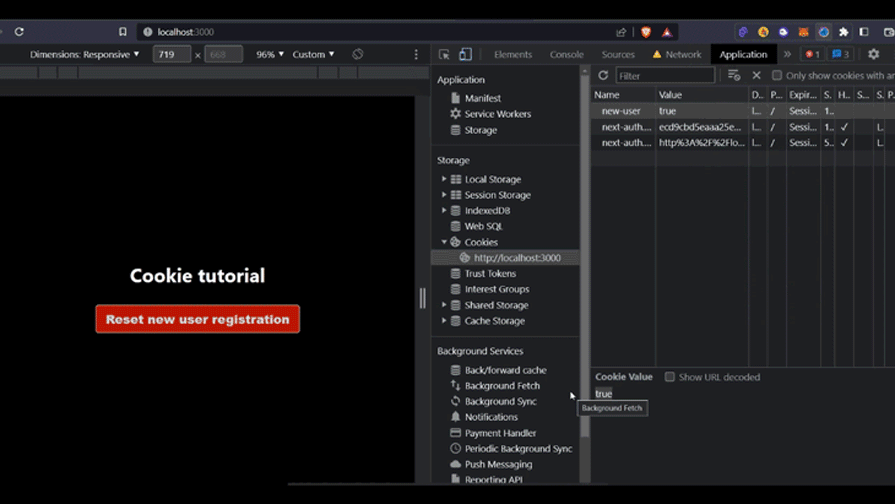Click the Brave Shields icon

click(646, 32)
